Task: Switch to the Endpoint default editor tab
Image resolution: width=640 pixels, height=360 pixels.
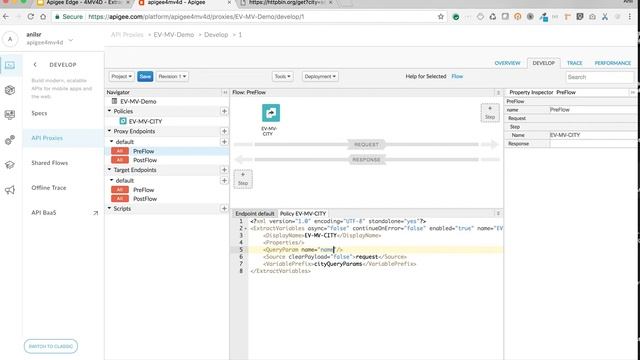Action: coord(255,213)
